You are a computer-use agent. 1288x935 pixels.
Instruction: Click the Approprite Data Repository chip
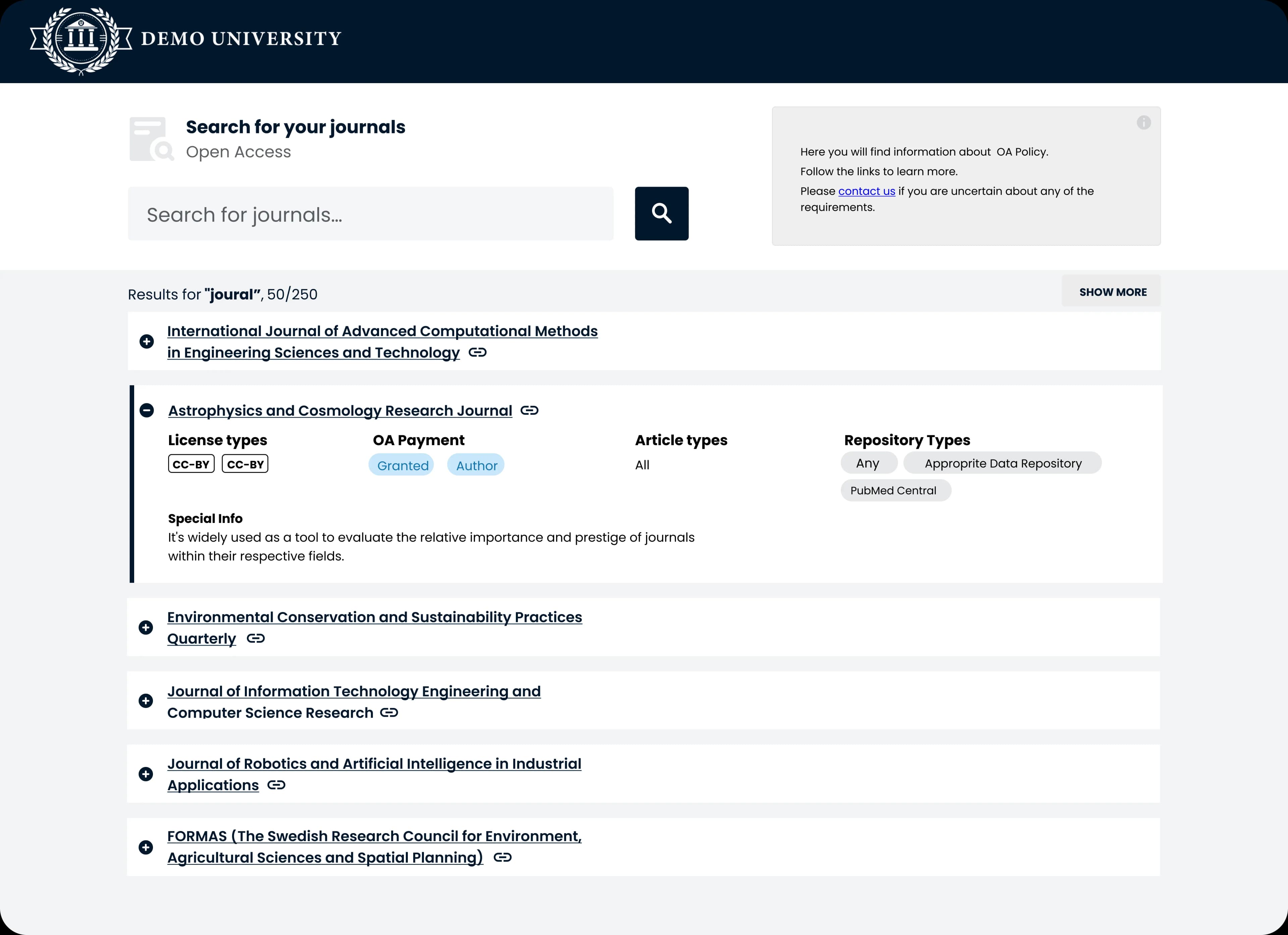pyautogui.click(x=1002, y=463)
